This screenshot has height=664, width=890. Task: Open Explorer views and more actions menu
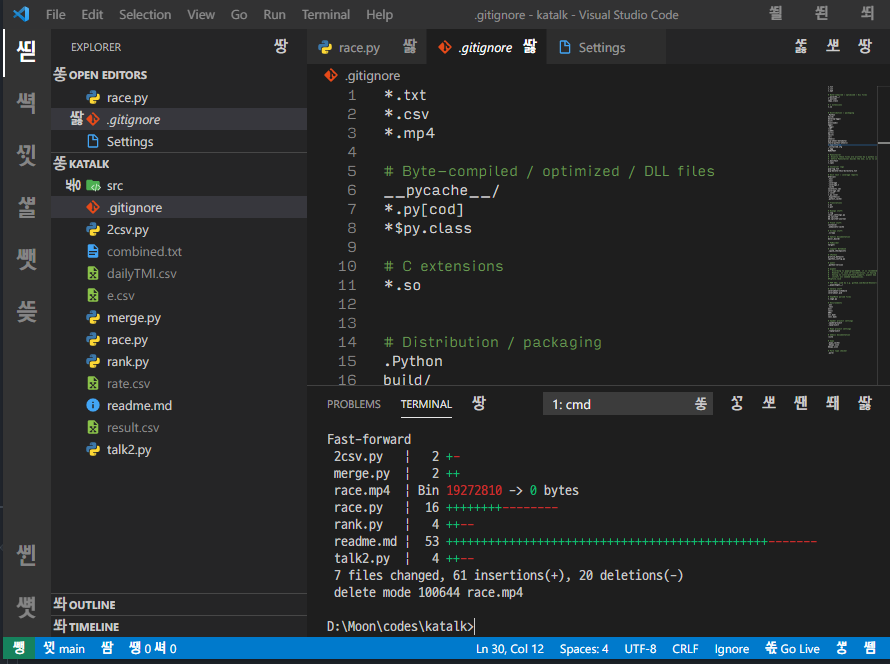pyautogui.click(x=281, y=47)
